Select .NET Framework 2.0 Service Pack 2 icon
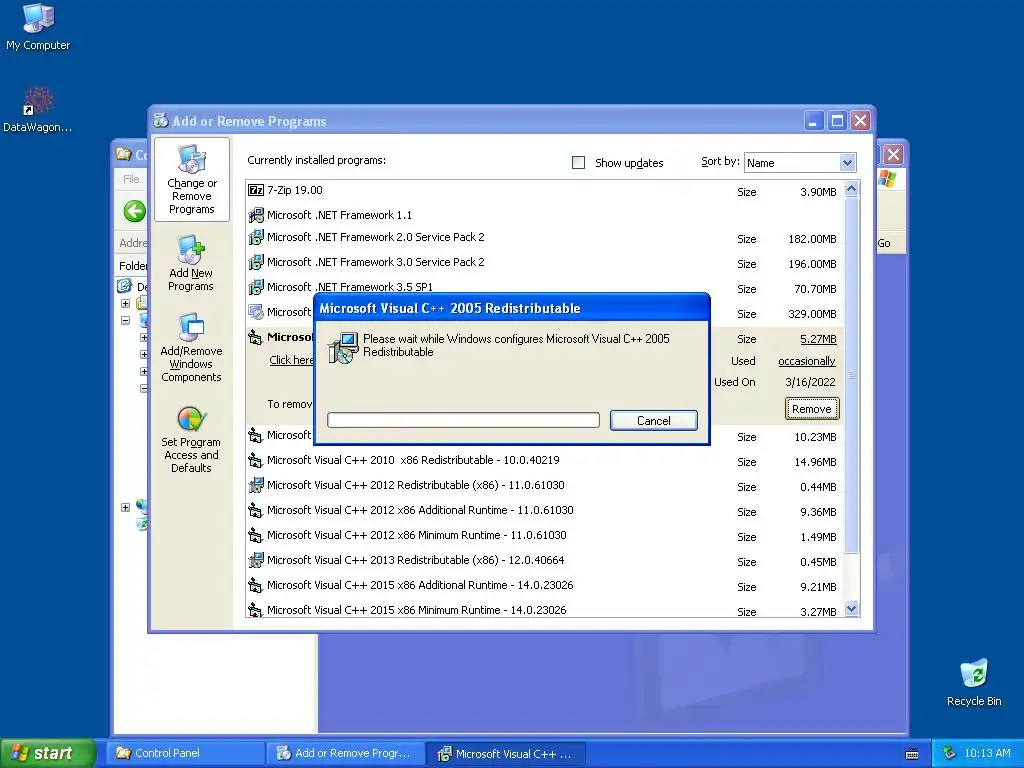1024x768 pixels. coord(255,237)
